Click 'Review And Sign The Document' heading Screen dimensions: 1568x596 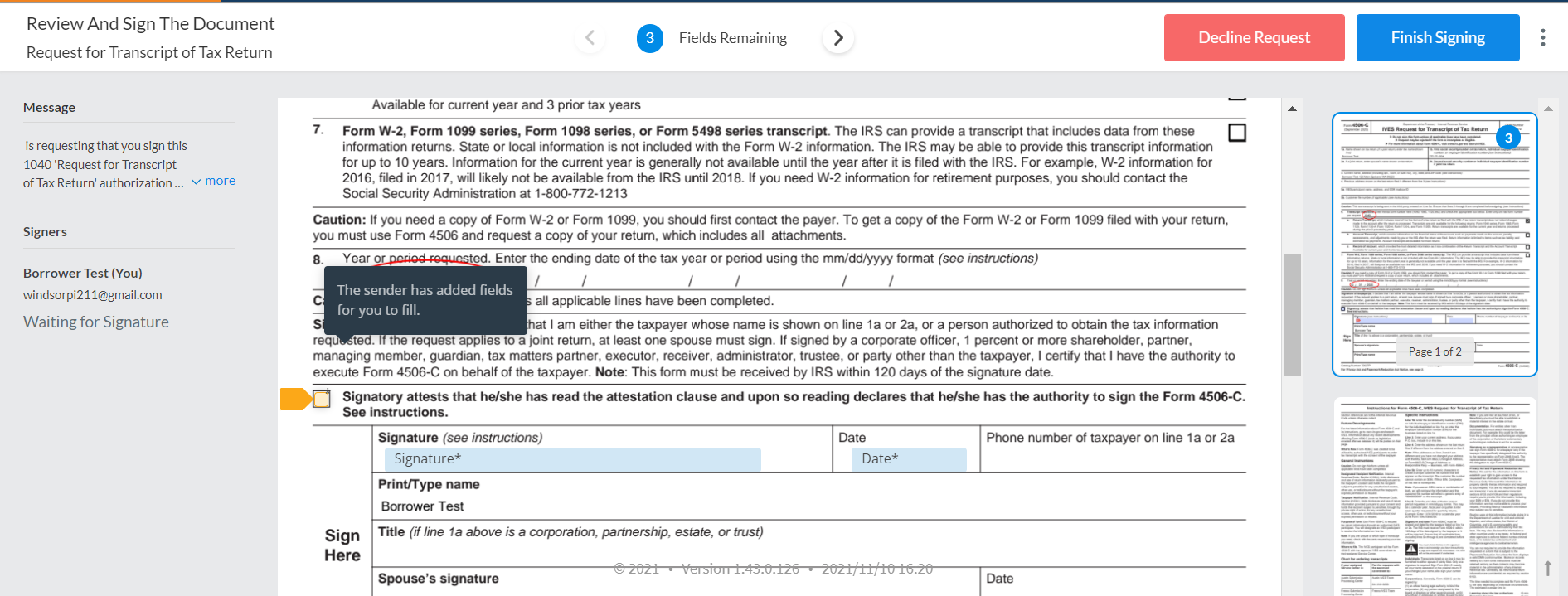151,24
